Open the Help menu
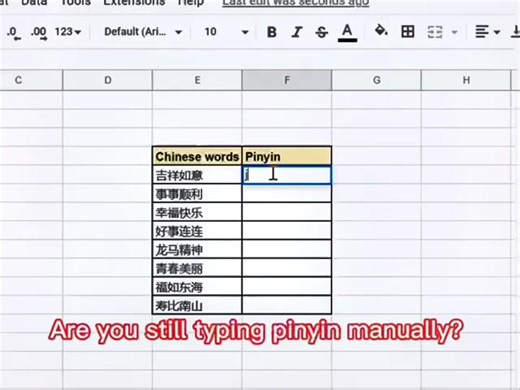520x390 pixels. point(190,3)
